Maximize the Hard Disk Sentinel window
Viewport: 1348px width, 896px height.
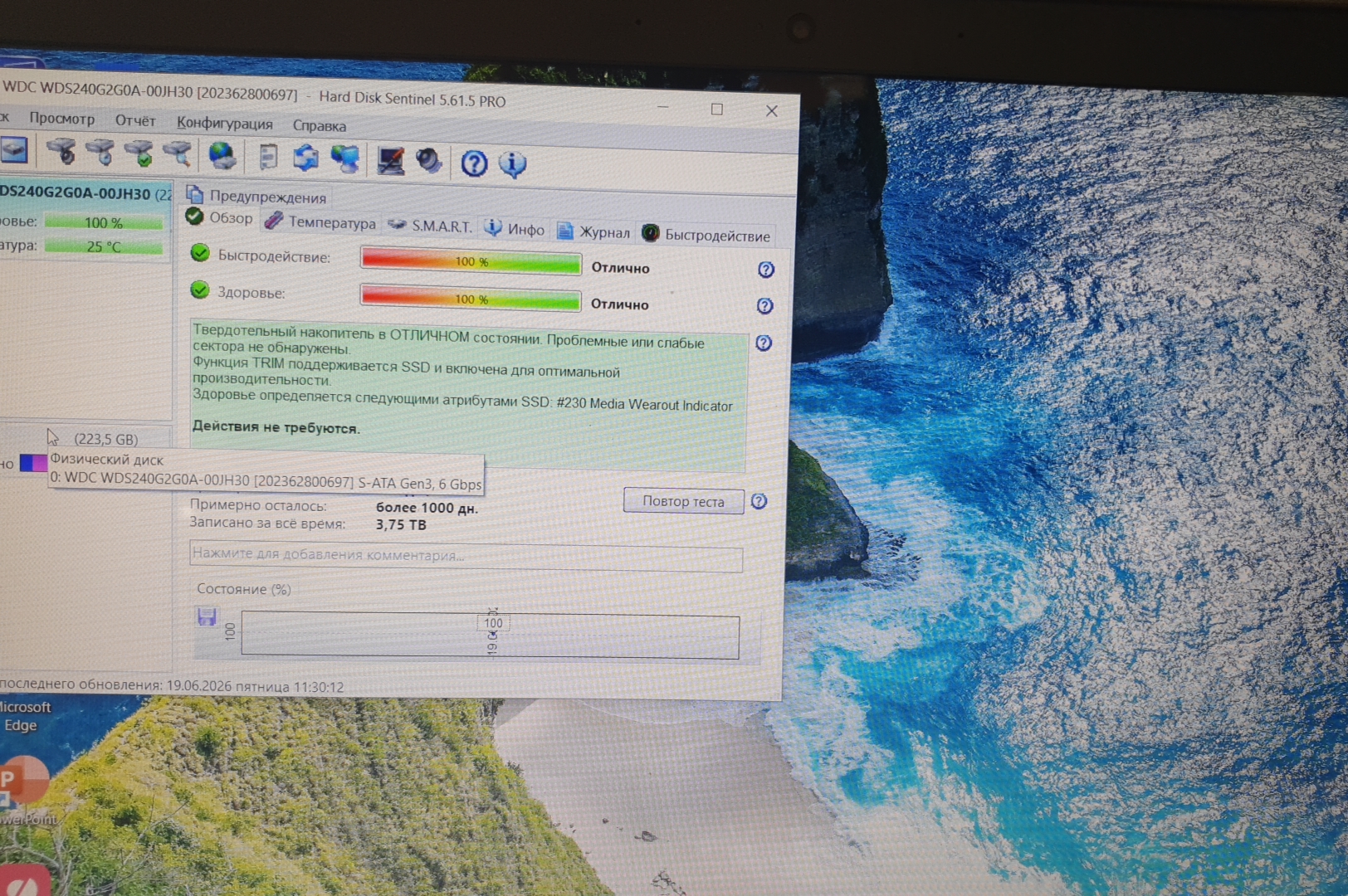coord(717,110)
